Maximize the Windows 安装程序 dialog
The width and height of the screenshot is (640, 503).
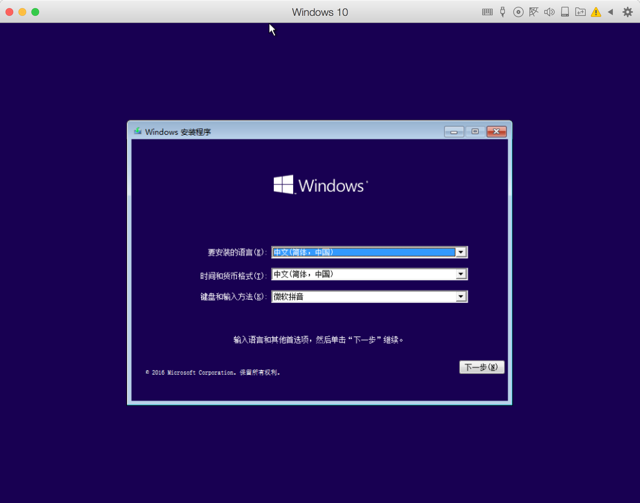pos(475,131)
